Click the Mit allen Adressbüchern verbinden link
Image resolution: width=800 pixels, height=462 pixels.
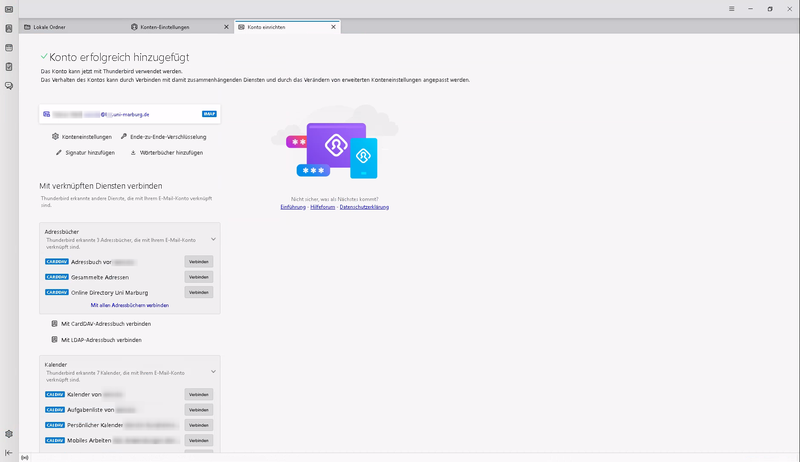click(129, 305)
